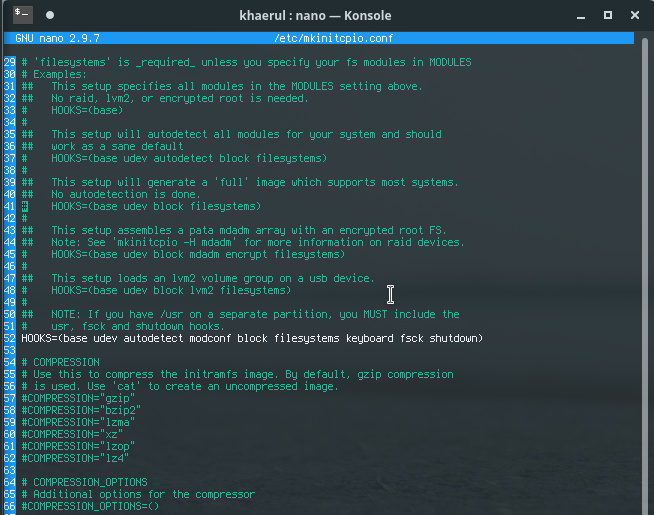Click '#COMPRESSION="bzip2"' line
Viewport: 654px width, 515px height.
coord(81,410)
